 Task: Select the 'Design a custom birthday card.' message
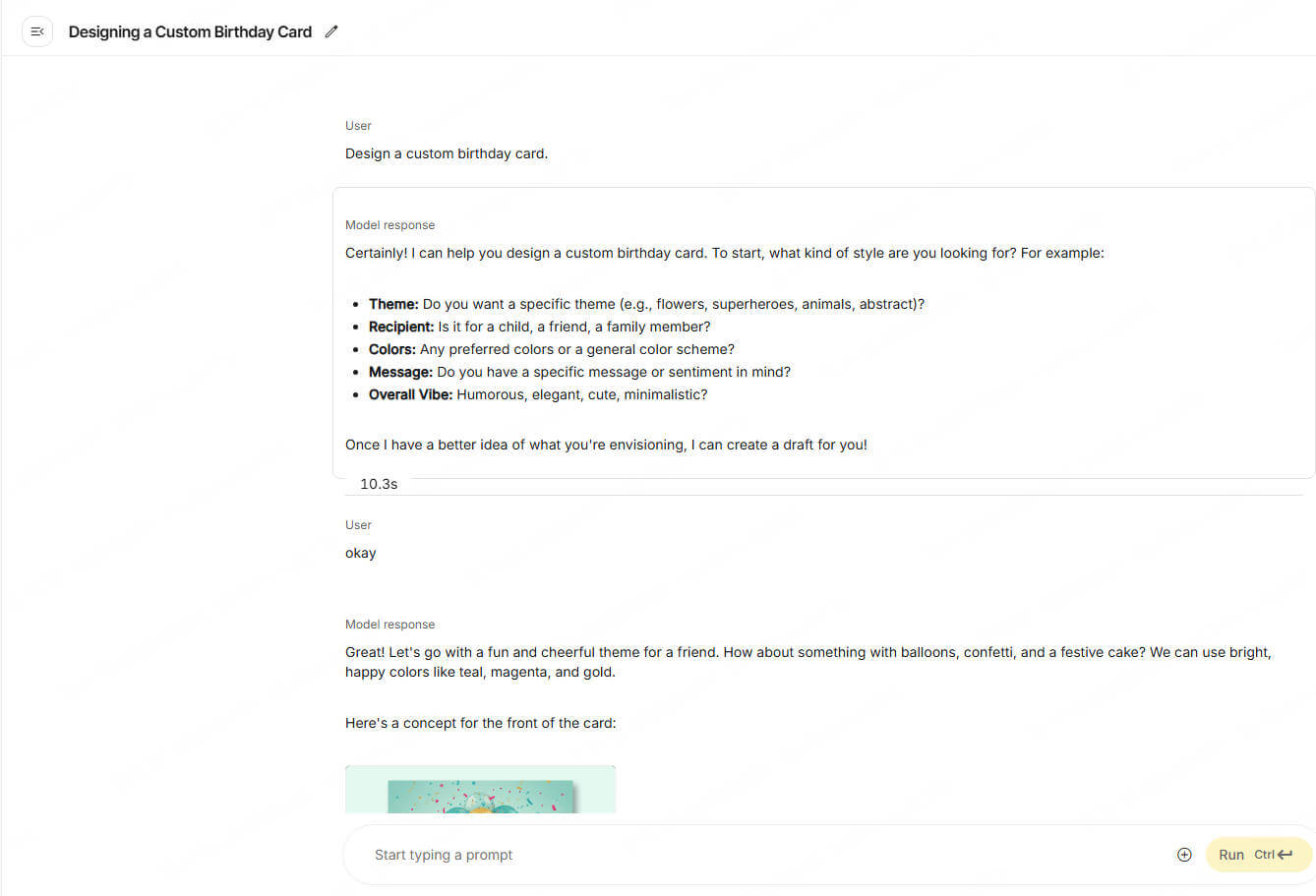coord(447,153)
